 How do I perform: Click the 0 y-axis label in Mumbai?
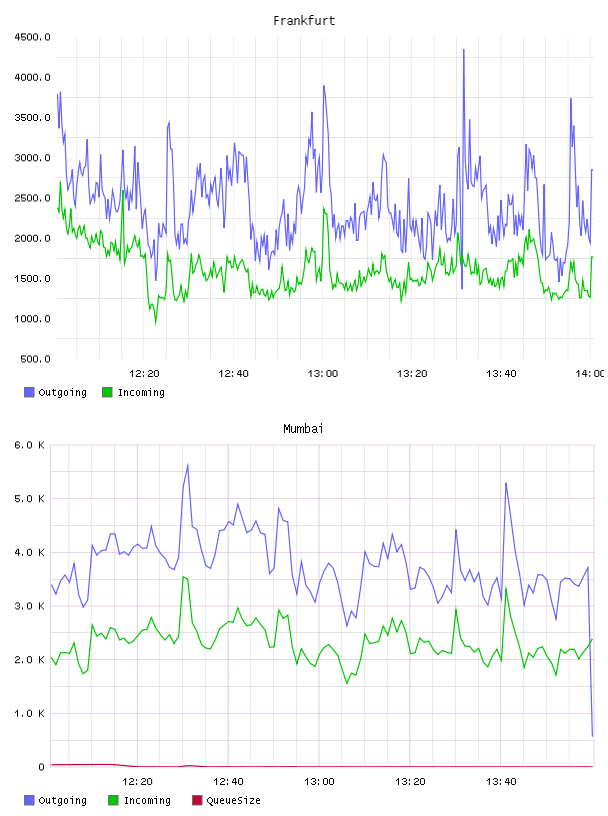[x=41, y=767]
